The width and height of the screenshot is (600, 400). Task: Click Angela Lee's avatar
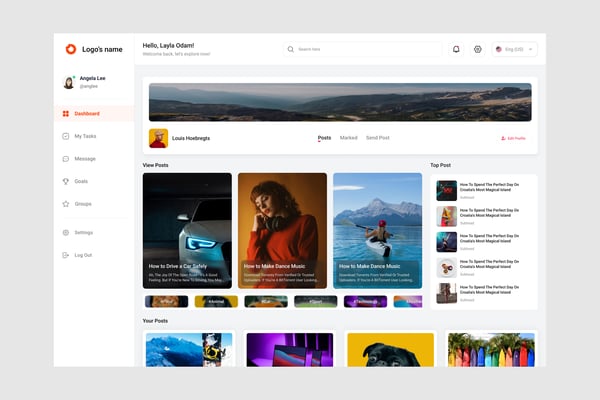(69, 82)
